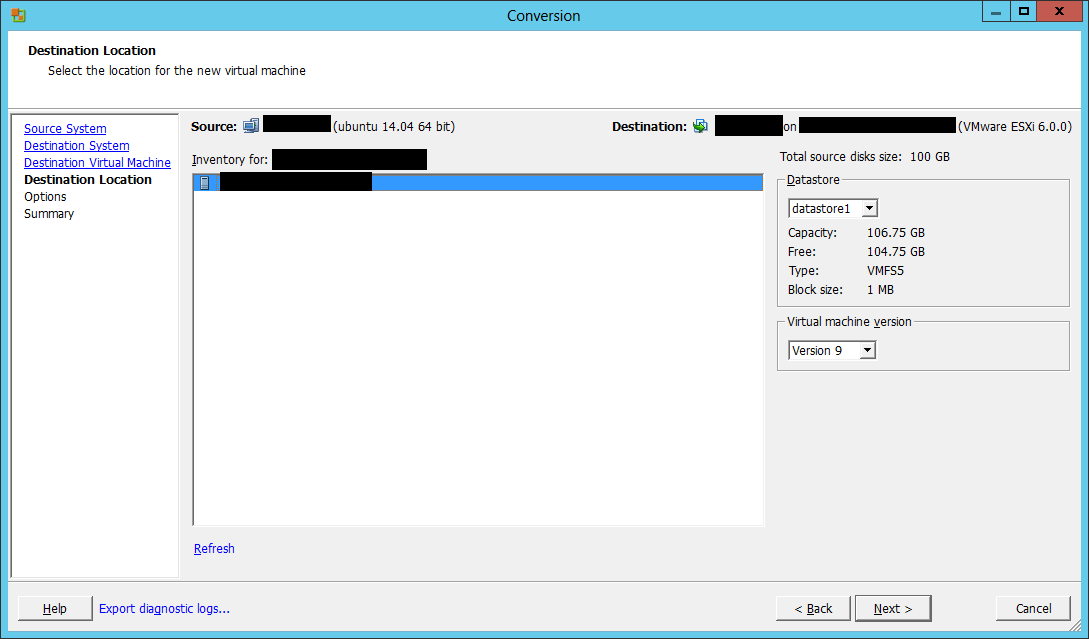Viewport: 1089px width, 639px height.
Task: Click the Block size value 1 MB
Action: [x=881, y=290]
